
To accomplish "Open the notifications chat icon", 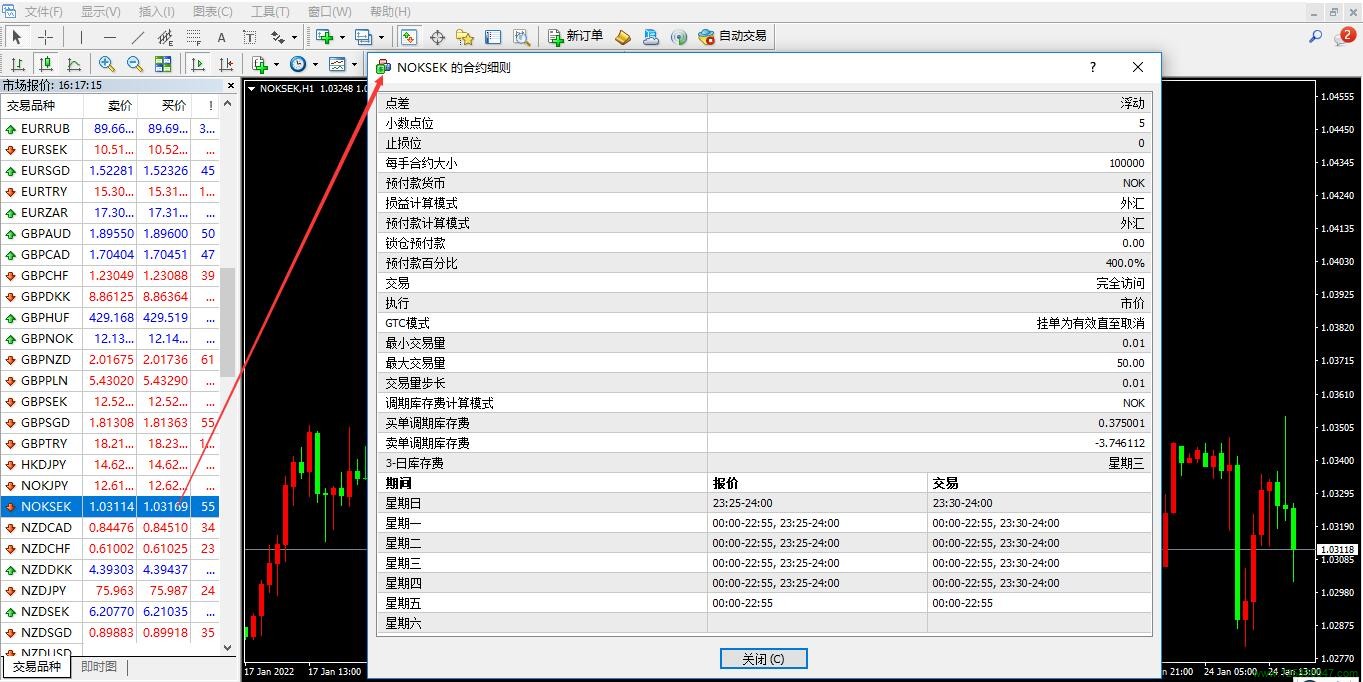I will (x=1344, y=37).
